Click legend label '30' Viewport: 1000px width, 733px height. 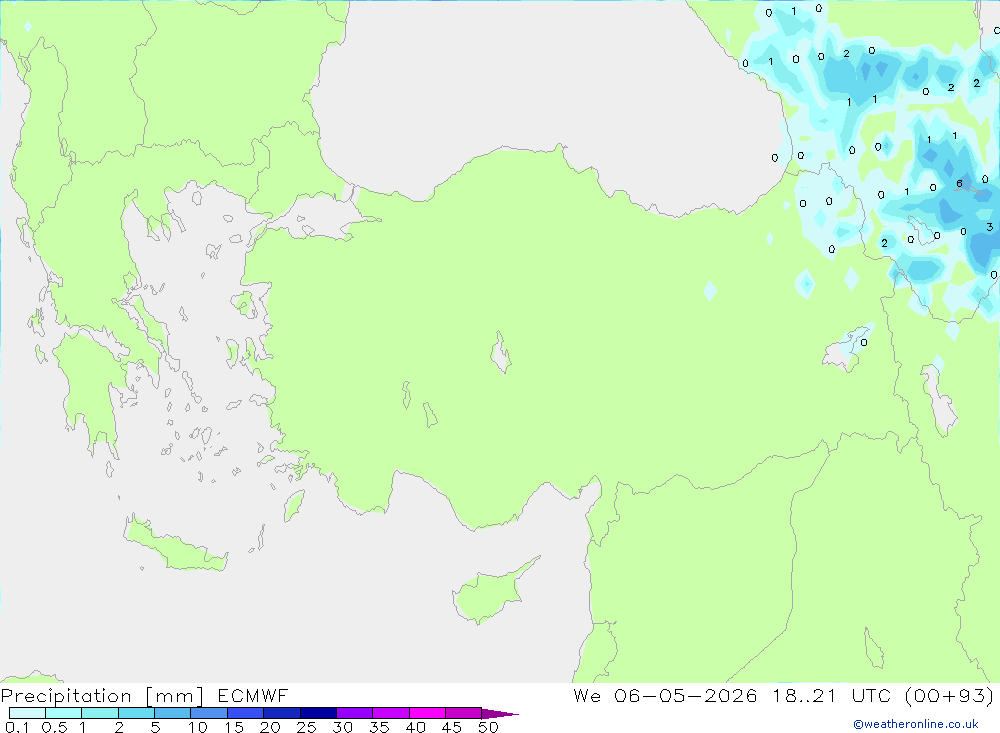click(x=343, y=727)
